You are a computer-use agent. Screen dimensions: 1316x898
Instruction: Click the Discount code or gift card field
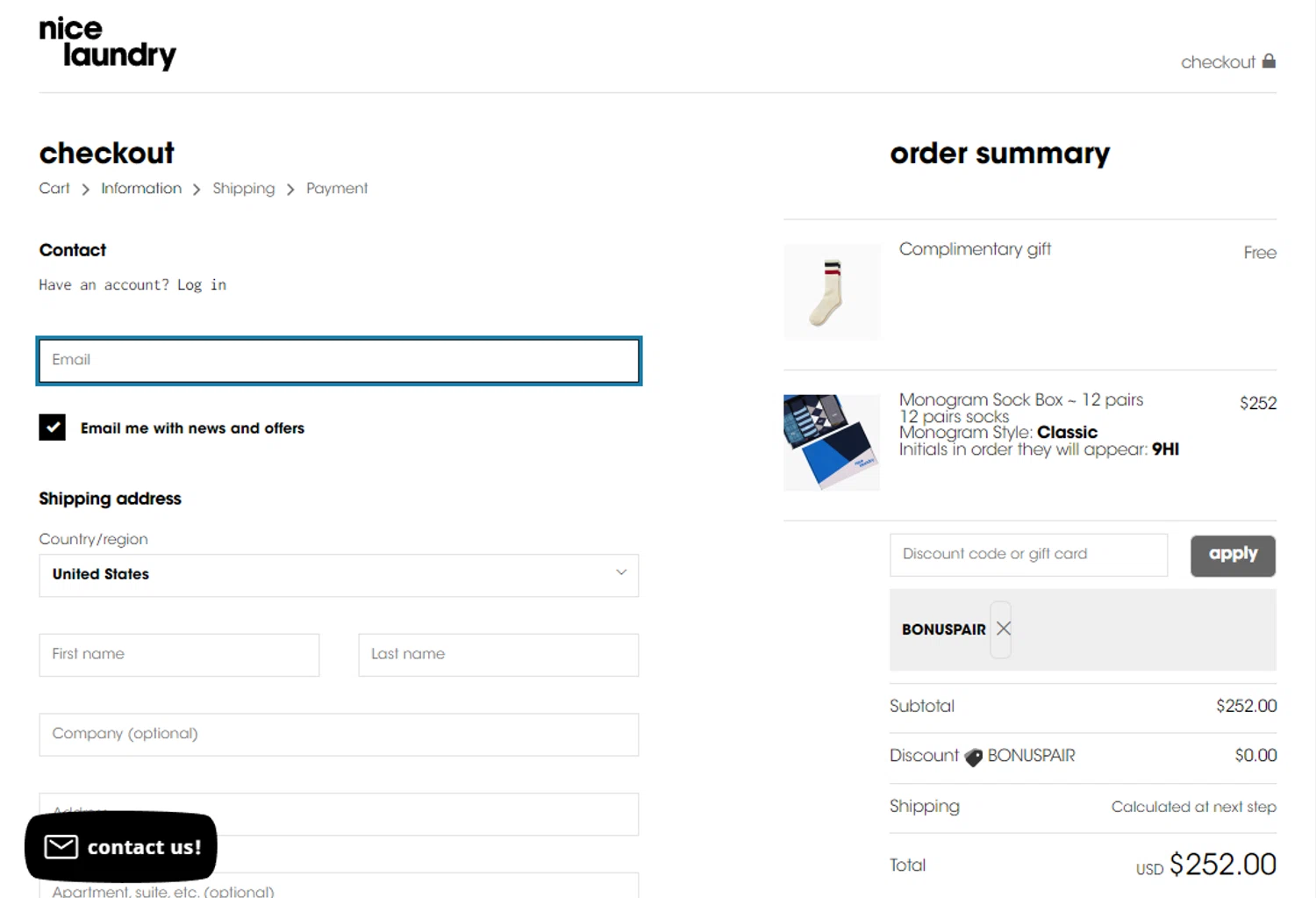(x=1028, y=555)
